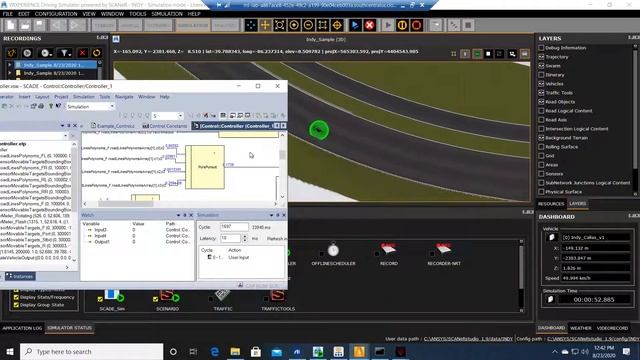Open the Simulation panel options dropdown arrow
640x360 pixels.
tap(271, 215)
